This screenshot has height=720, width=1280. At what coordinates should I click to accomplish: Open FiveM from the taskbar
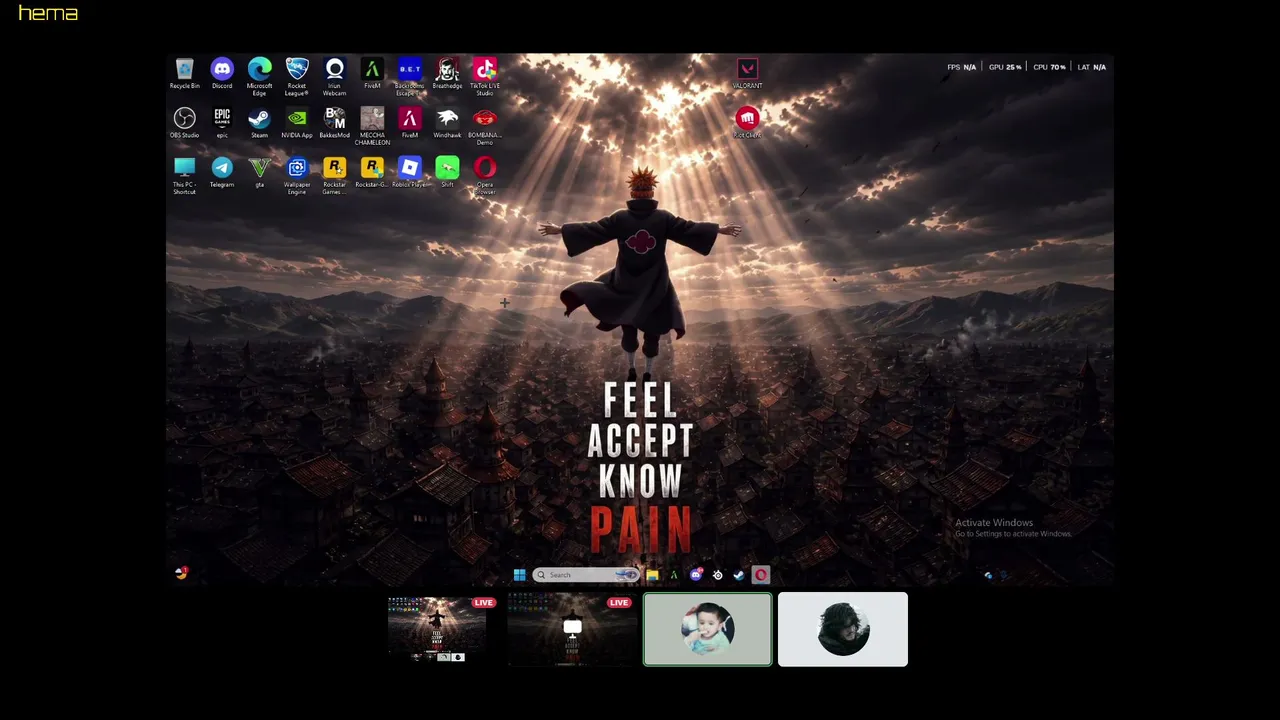pos(674,575)
